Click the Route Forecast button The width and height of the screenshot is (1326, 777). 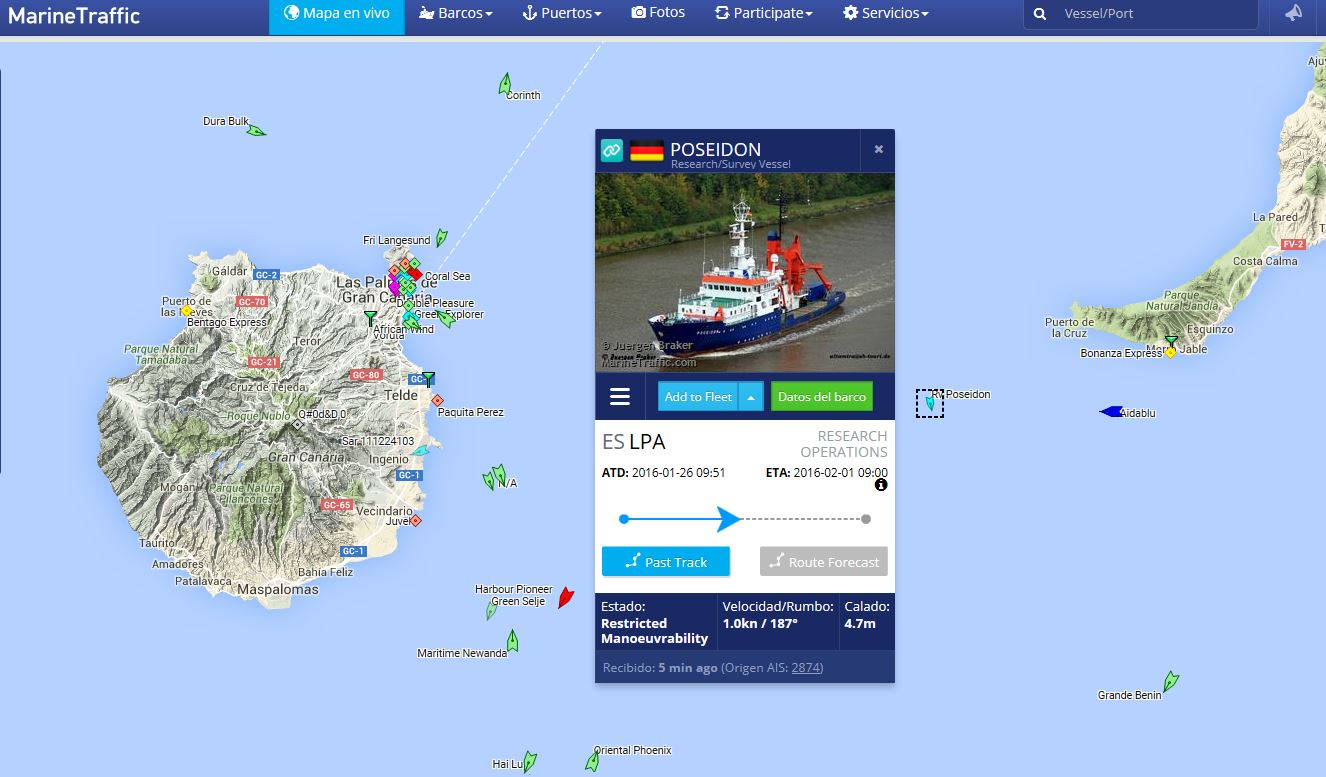click(x=824, y=561)
